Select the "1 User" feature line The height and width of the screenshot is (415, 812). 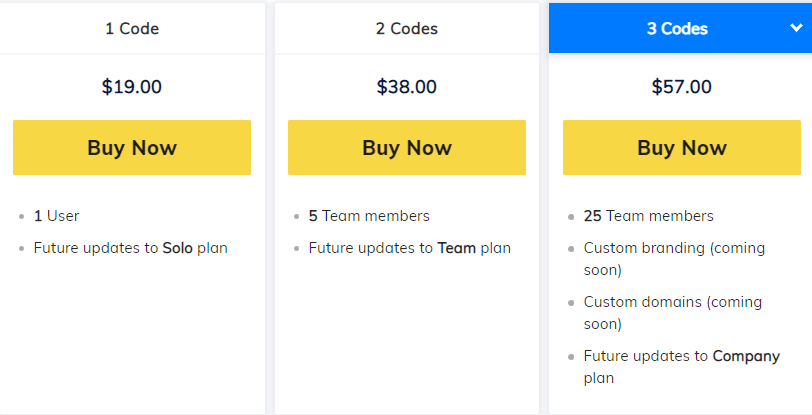point(57,216)
